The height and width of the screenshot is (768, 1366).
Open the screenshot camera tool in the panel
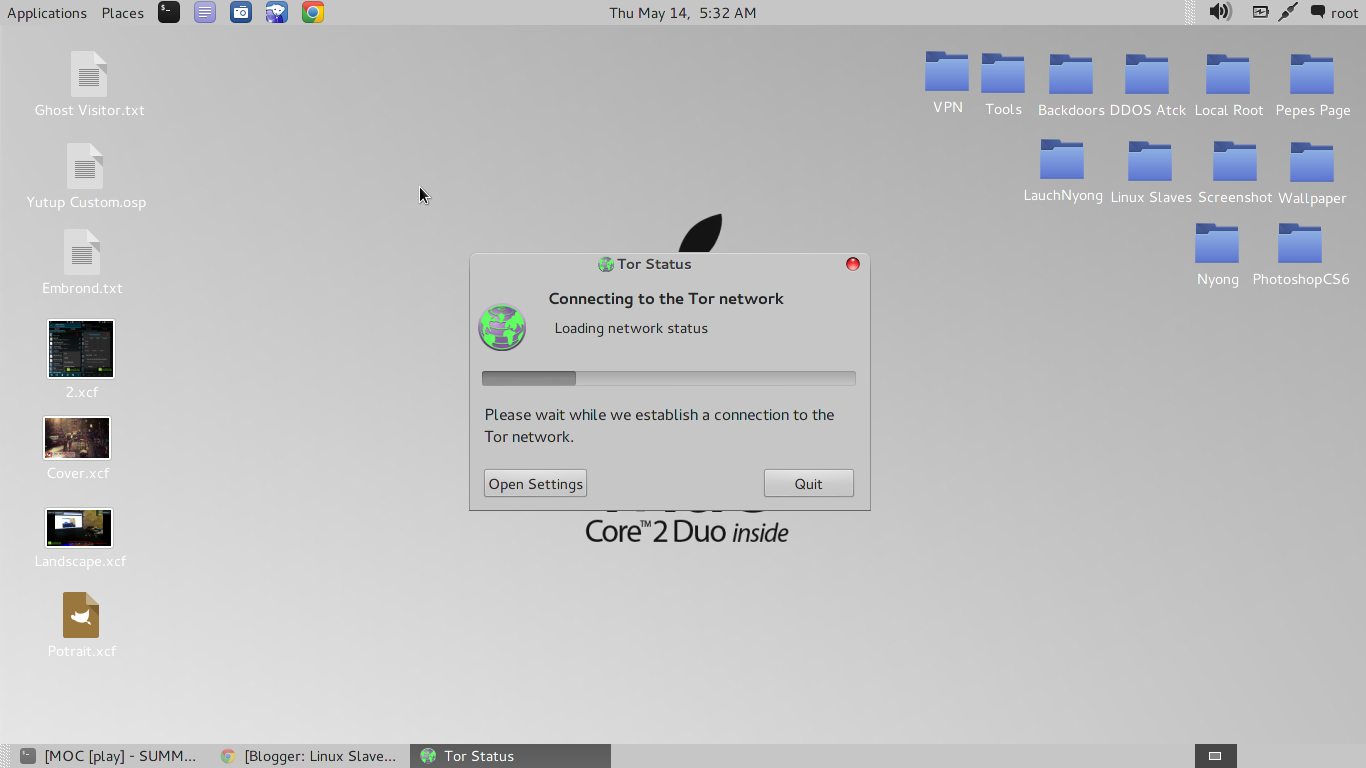[240, 12]
